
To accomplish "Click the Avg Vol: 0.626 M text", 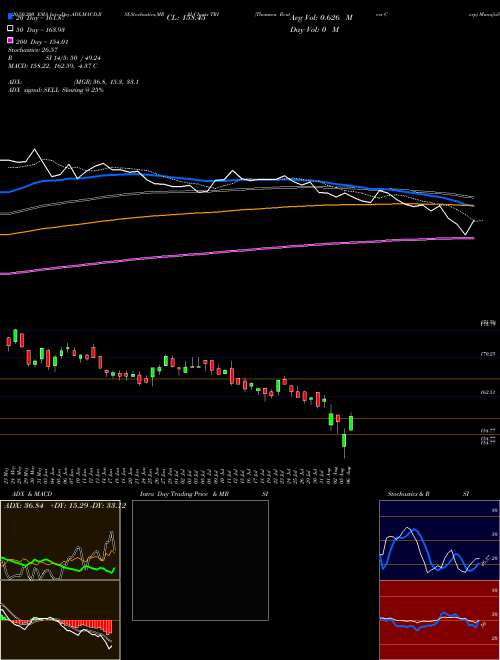I will (321, 17).
